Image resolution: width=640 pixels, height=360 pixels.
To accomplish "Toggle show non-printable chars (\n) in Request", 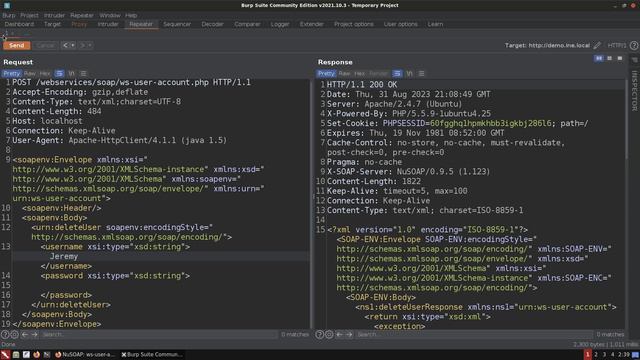I will (71, 73).
